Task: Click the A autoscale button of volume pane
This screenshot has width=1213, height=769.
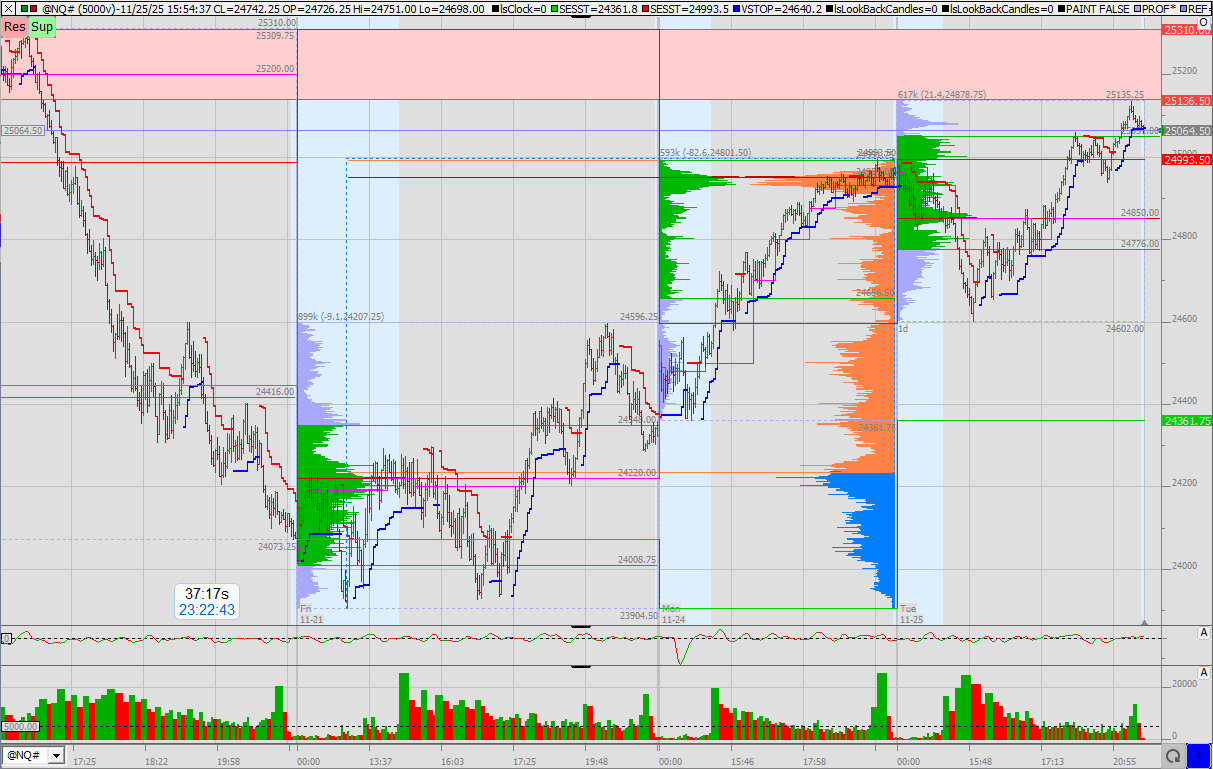Action: click(x=1204, y=671)
